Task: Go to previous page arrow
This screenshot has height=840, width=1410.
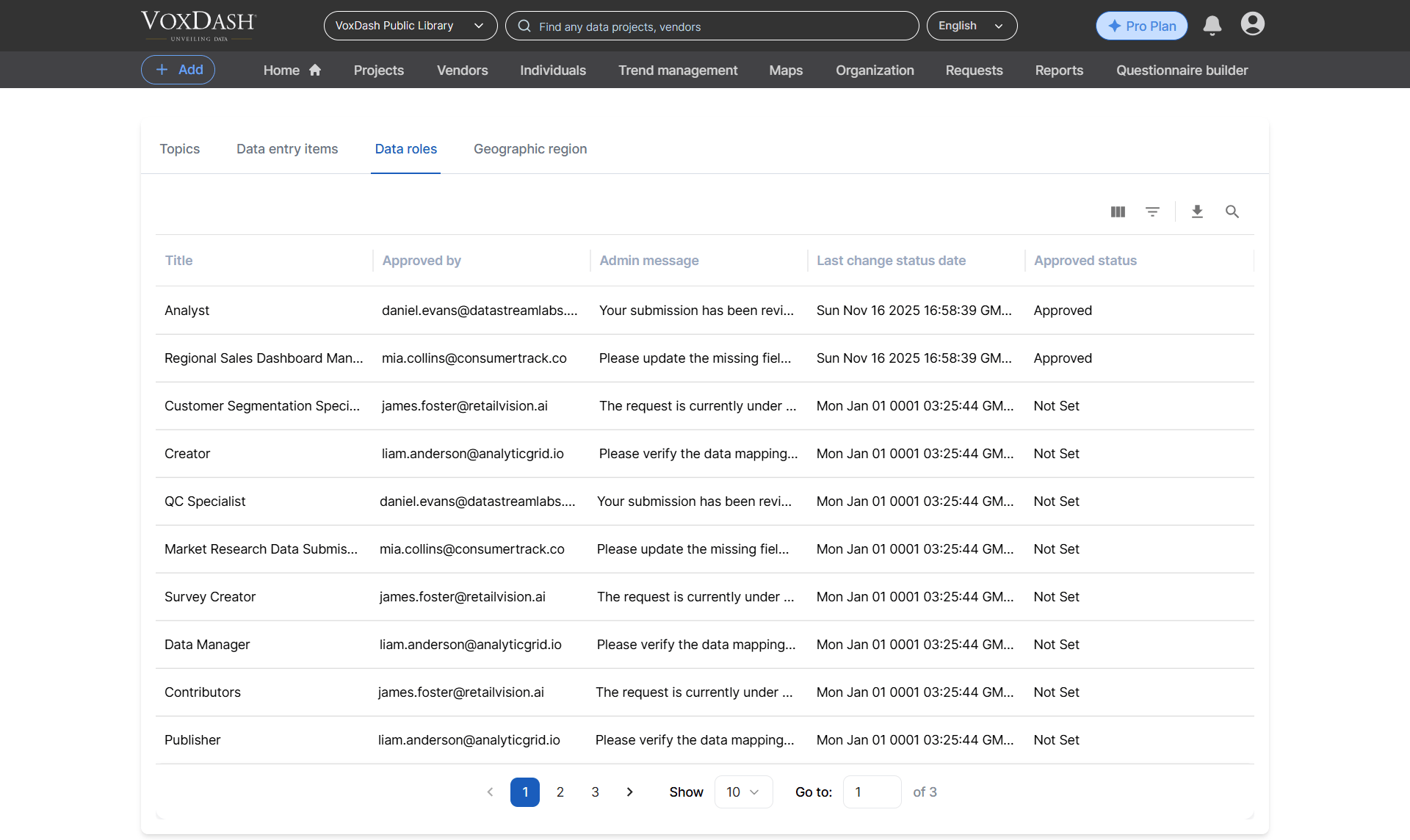Action: click(491, 792)
